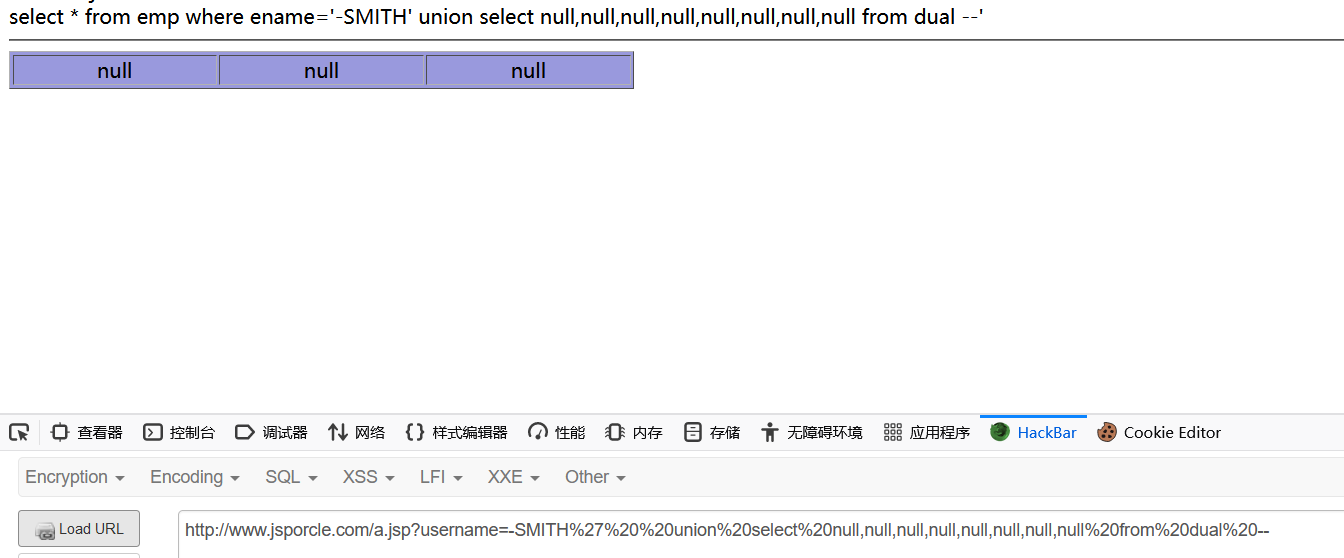Image resolution: width=1344 pixels, height=558 pixels.
Task: Open the Network (网络) panel
Action: point(356,433)
